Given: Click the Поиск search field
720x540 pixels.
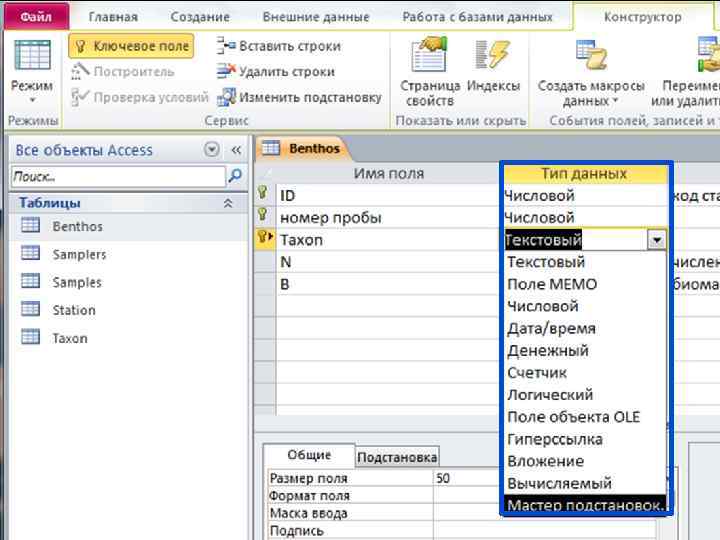Looking at the screenshot, I should coord(118,176).
